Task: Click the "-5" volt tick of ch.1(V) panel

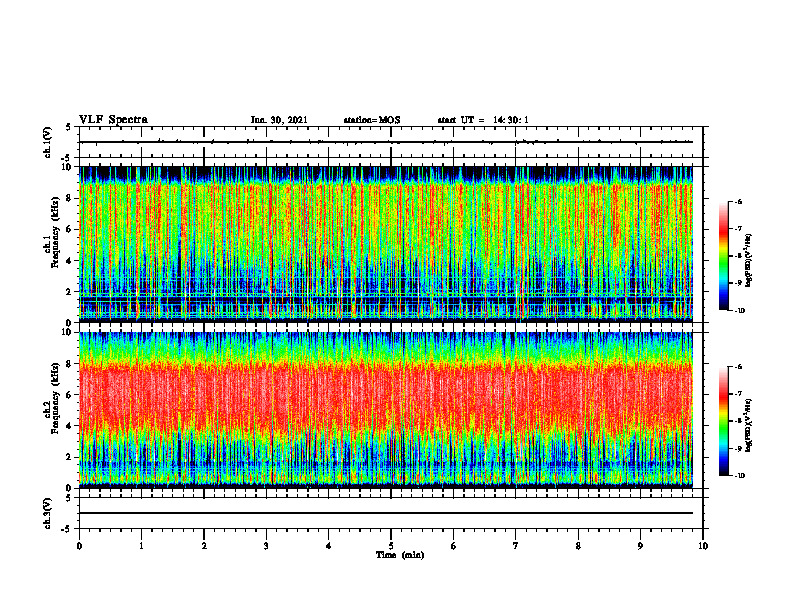Action: (x=68, y=158)
